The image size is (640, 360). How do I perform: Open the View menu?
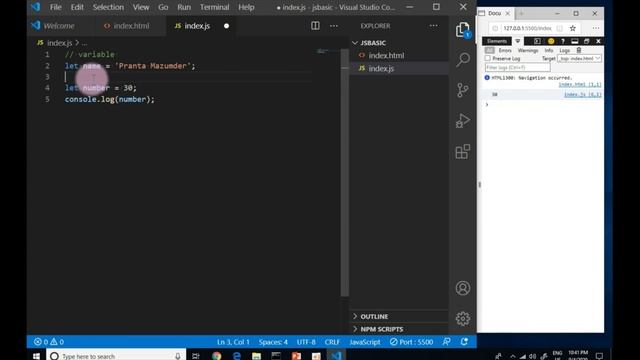click(141, 7)
